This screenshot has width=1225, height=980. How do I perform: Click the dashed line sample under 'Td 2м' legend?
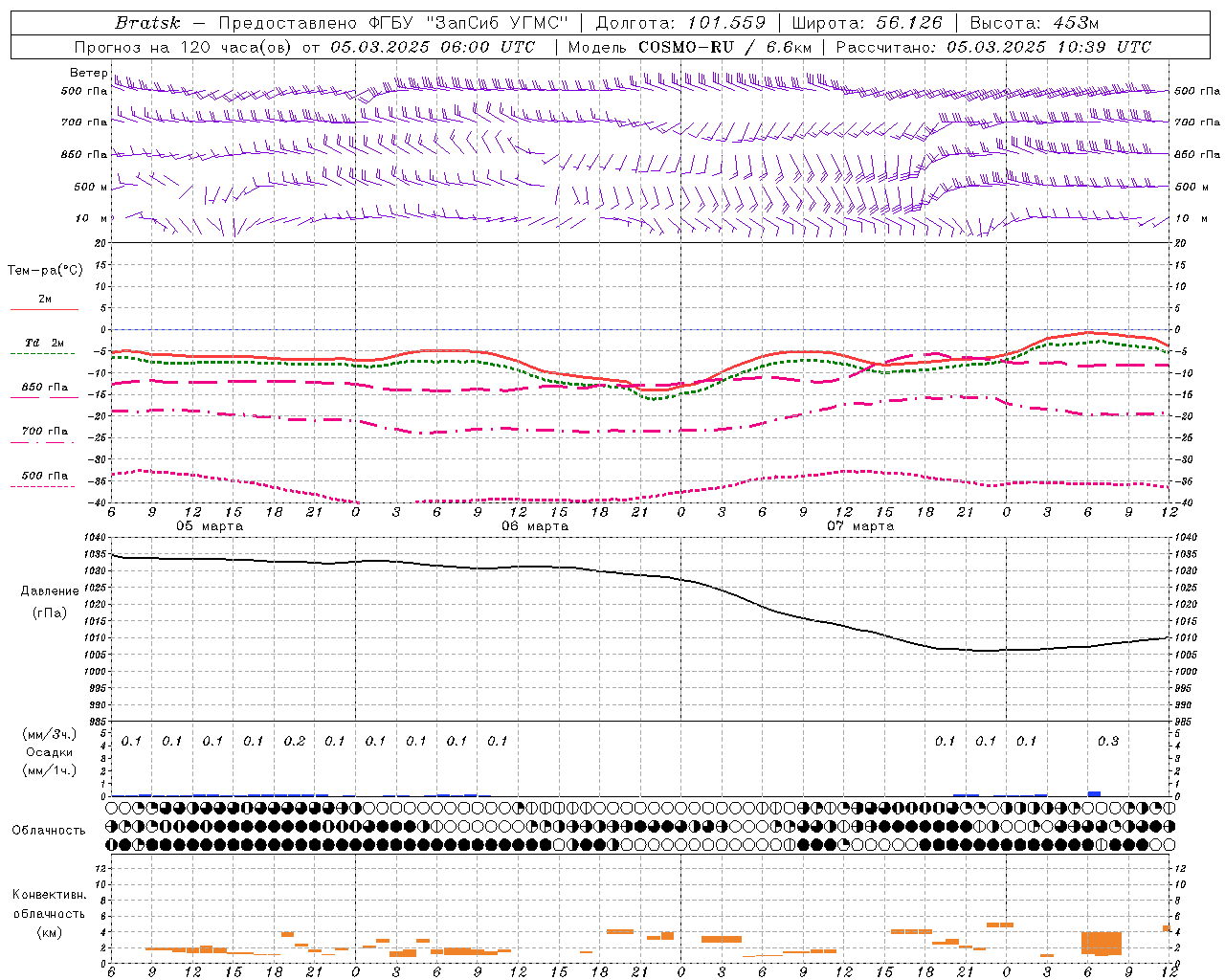(x=43, y=354)
